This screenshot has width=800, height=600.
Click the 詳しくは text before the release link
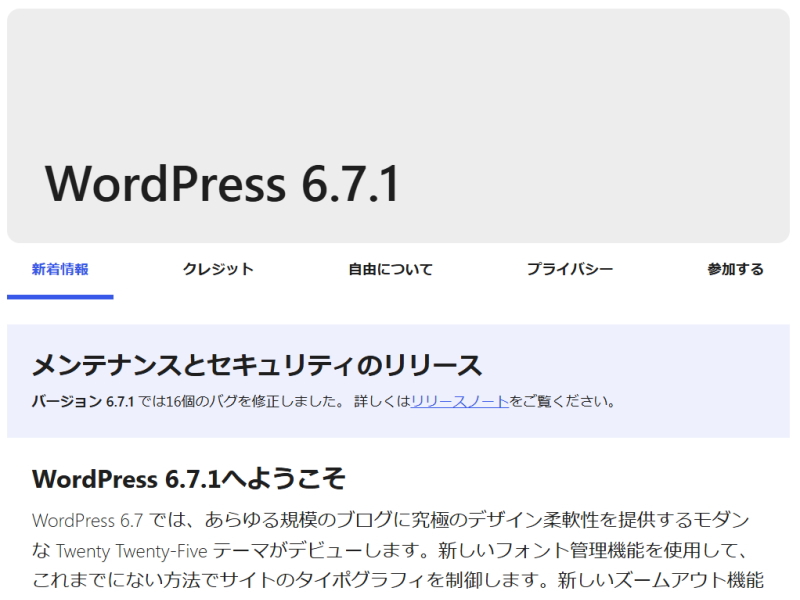click(381, 402)
